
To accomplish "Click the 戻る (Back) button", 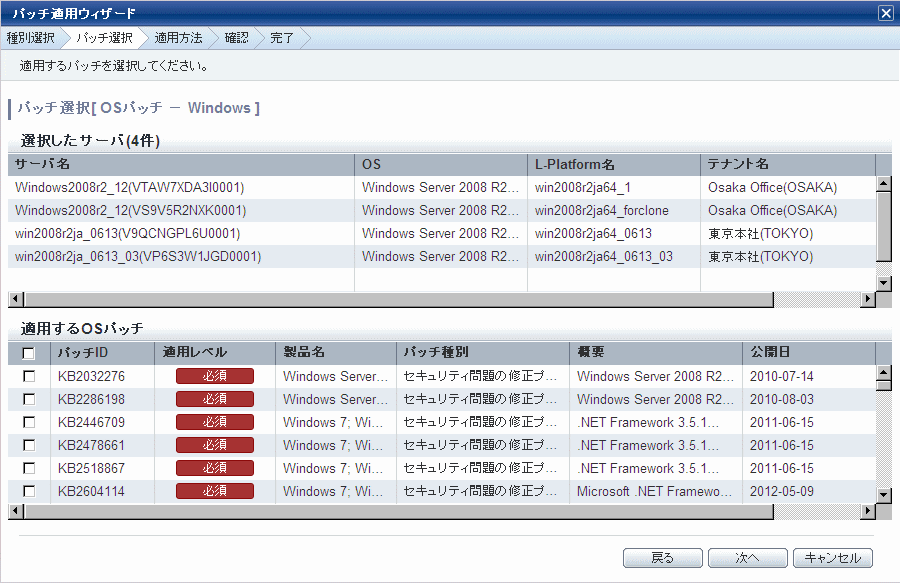I will 663,558.
